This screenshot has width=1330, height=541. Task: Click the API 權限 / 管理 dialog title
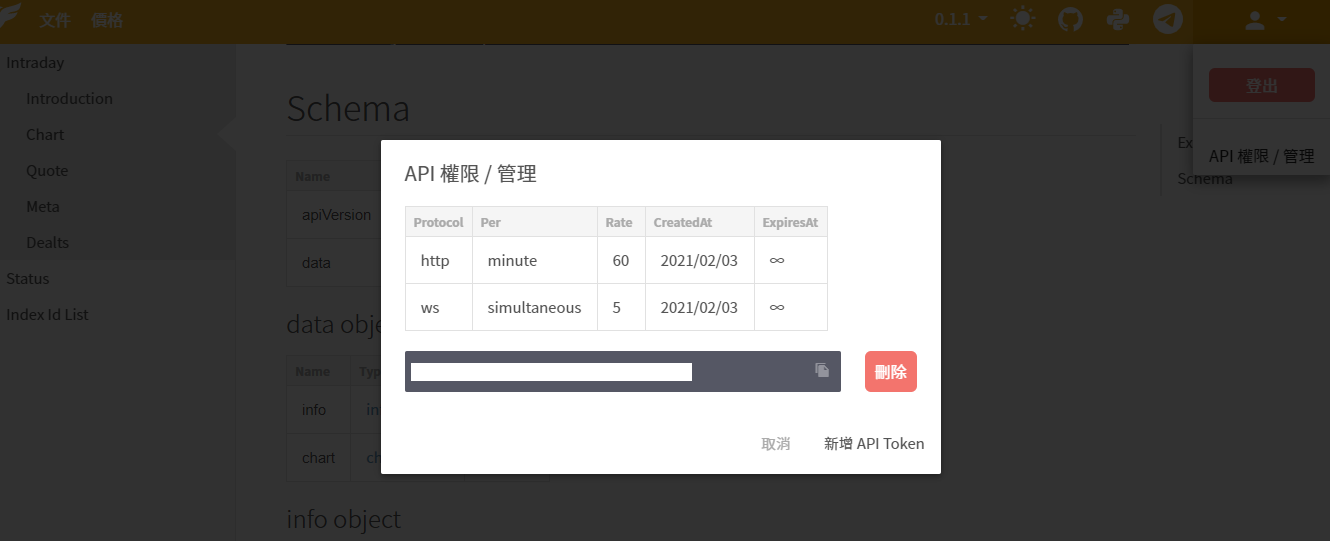(x=470, y=174)
